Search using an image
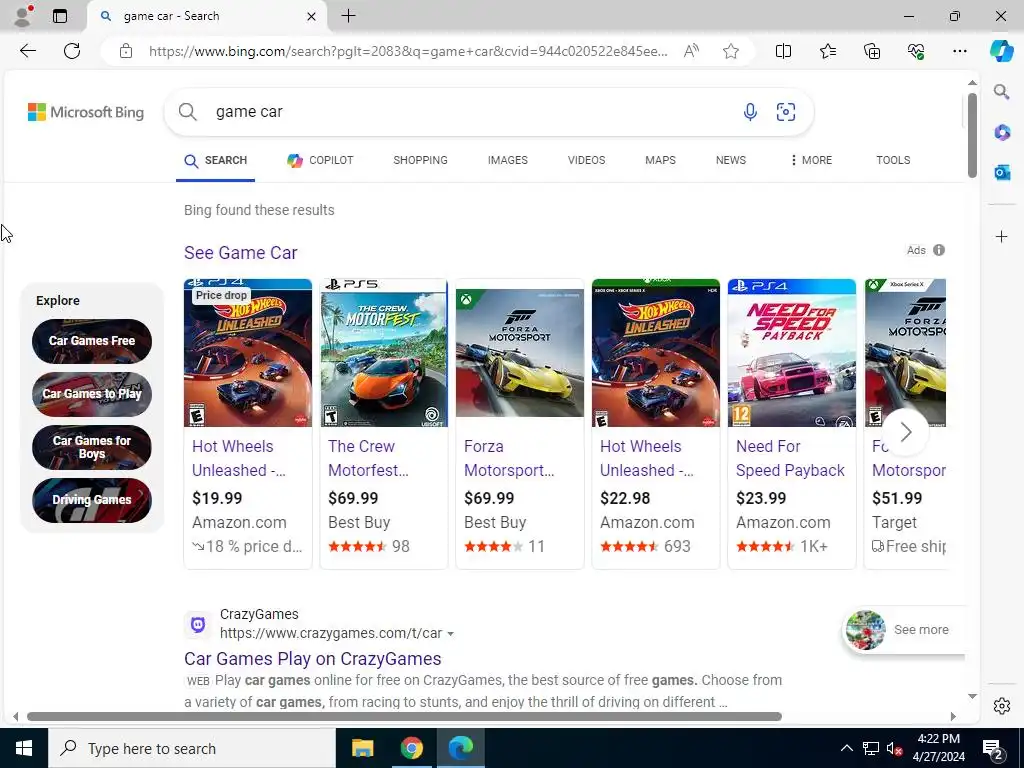This screenshot has width=1024, height=768. point(786,112)
